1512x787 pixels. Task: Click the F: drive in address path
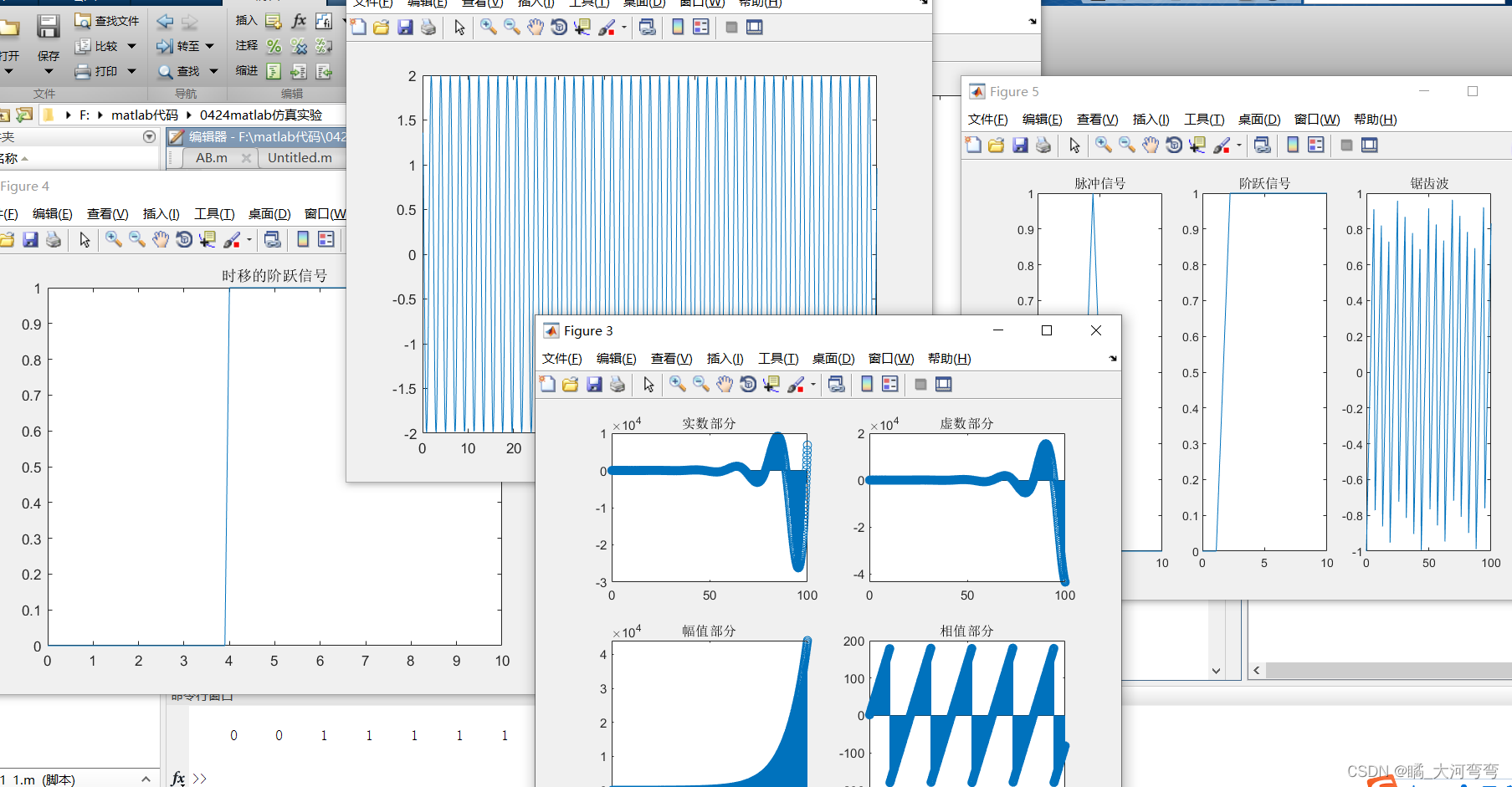point(85,115)
